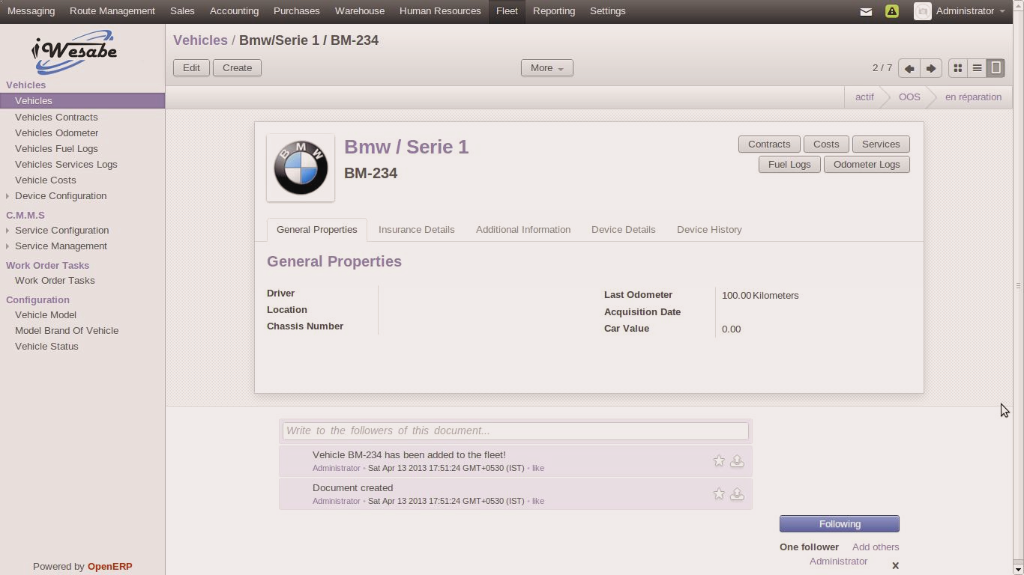
Task: Switch to kanban view icon
Action: point(958,68)
